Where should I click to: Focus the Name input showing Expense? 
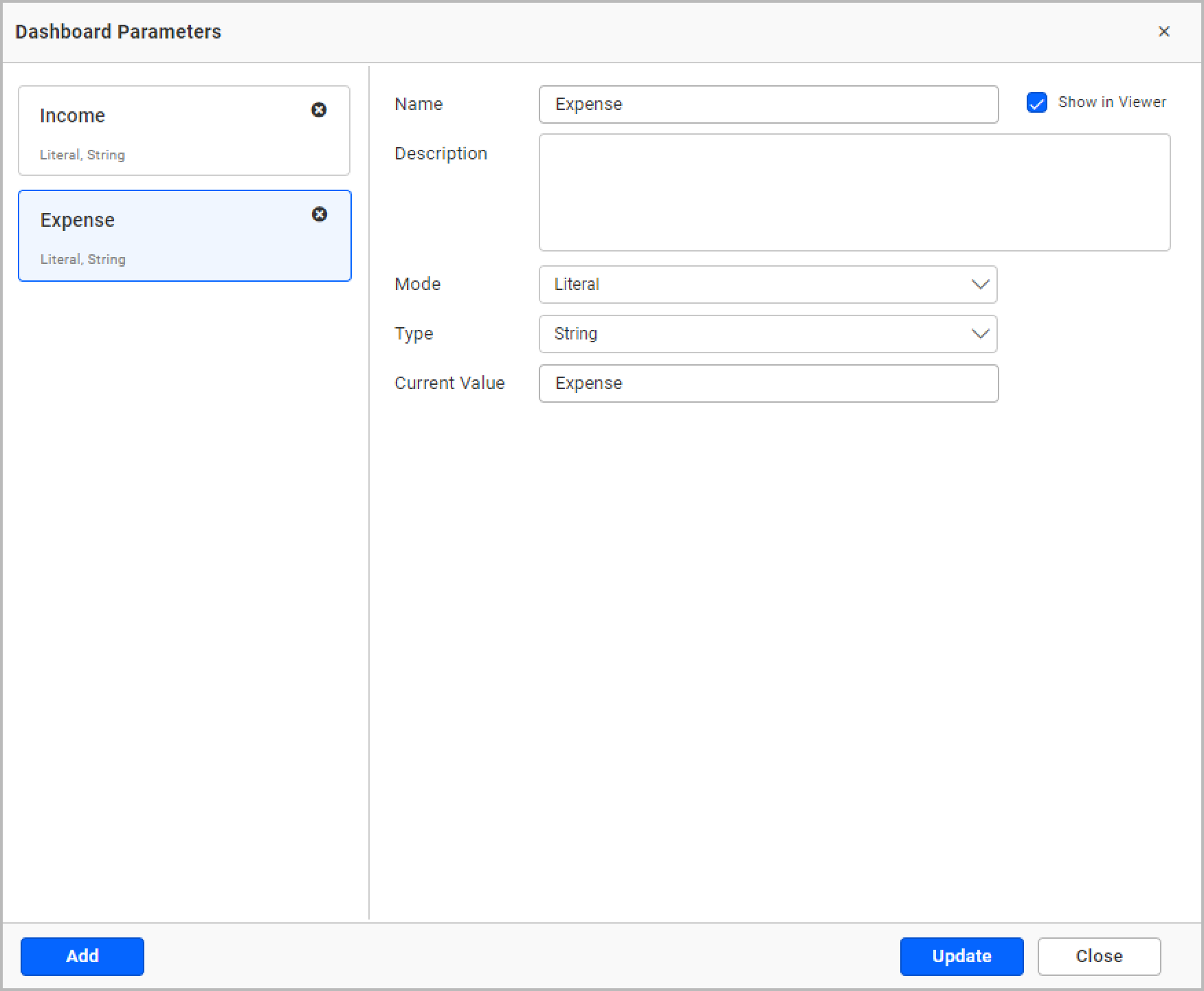tap(768, 104)
